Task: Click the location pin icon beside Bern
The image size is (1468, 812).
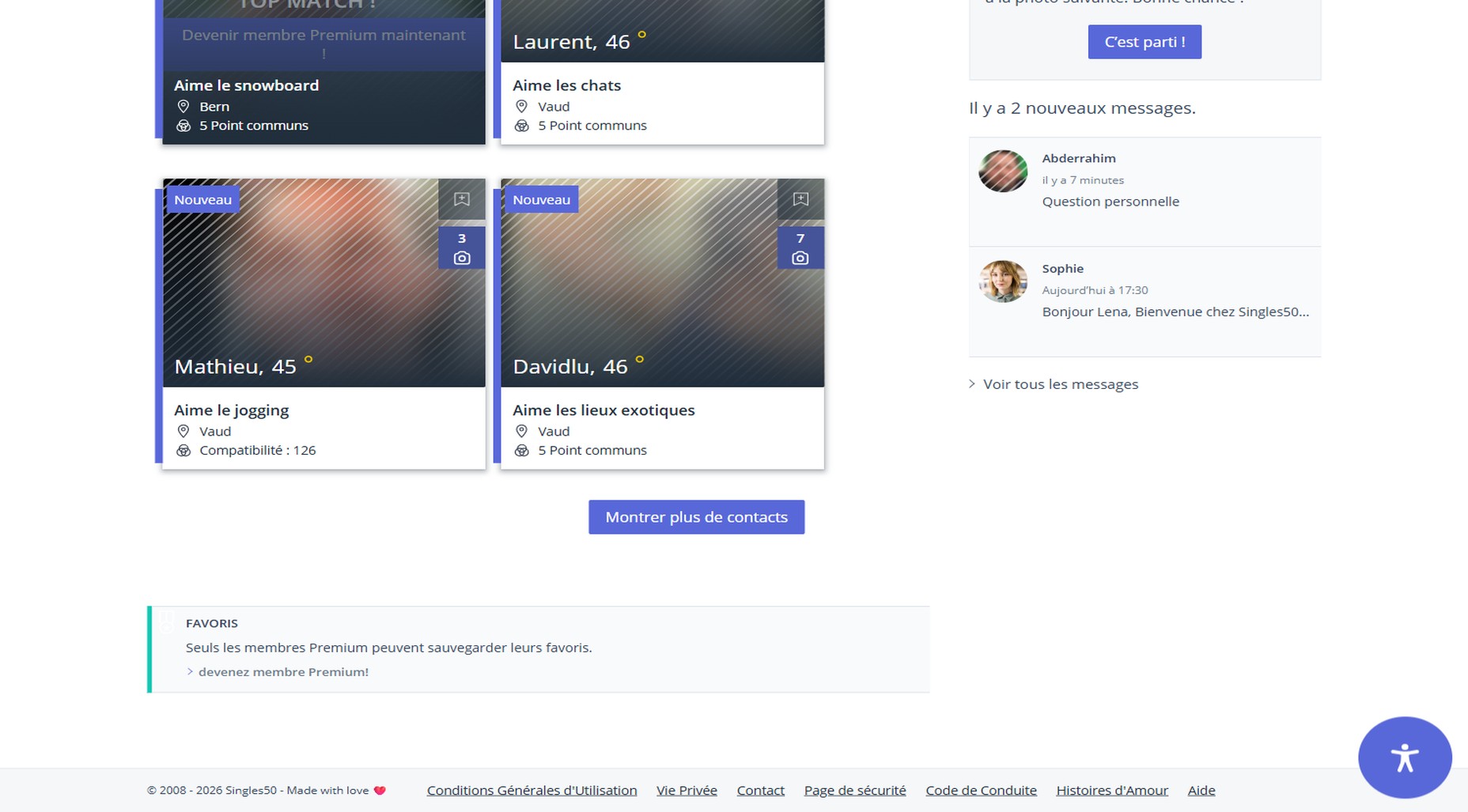Action: (183, 106)
